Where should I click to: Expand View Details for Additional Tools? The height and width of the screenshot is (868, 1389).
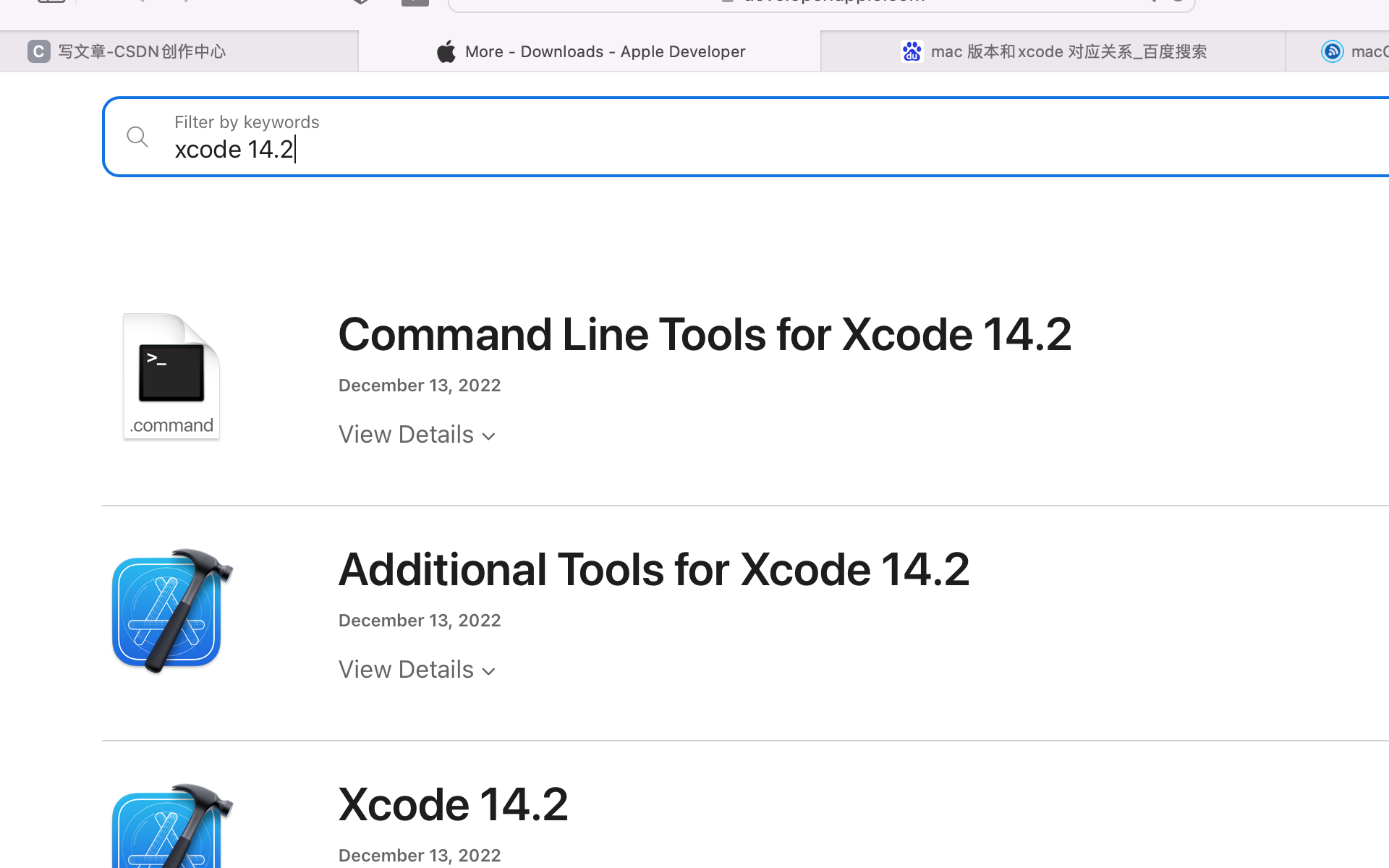point(406,669)
